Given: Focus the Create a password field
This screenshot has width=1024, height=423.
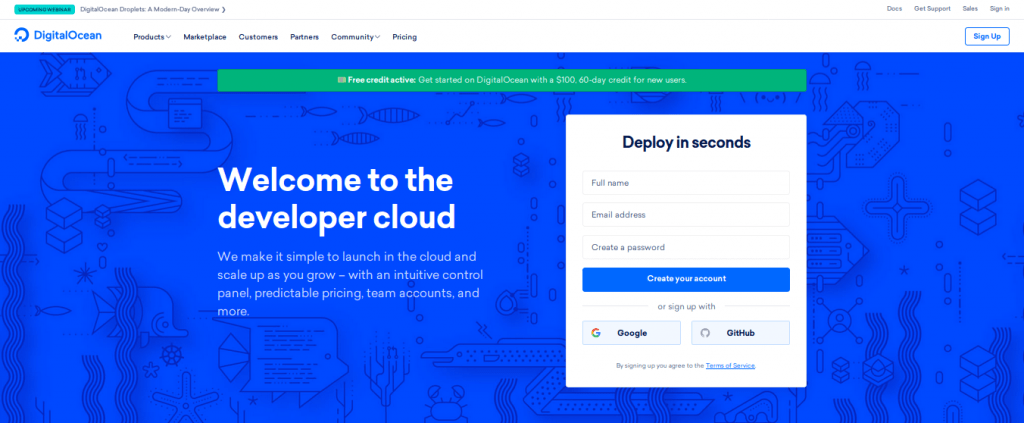Looking at the screenshot, I should click(x=686, y=247).
